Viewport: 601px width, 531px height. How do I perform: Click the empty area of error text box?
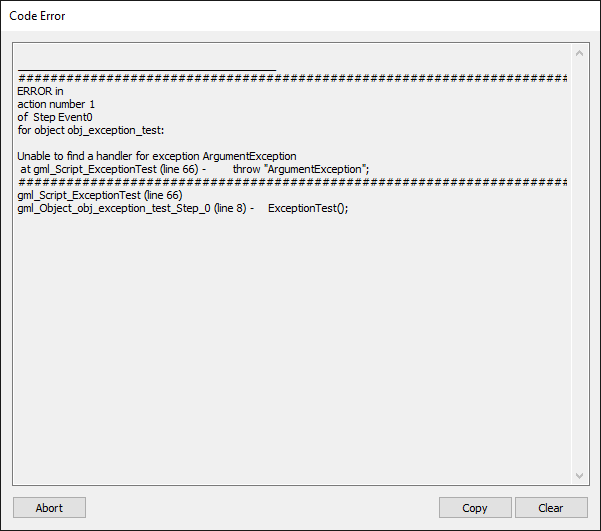pos(291,345)
